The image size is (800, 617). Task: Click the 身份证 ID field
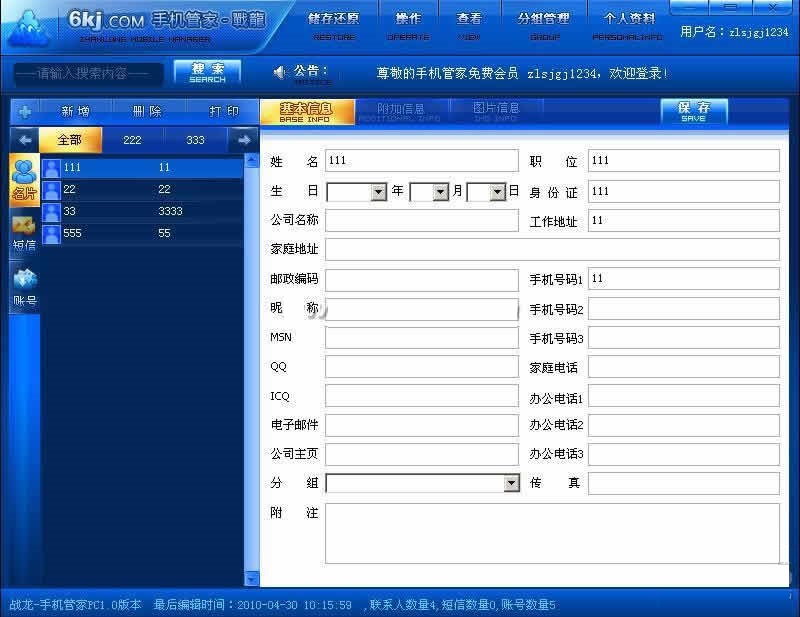(684, 191)
